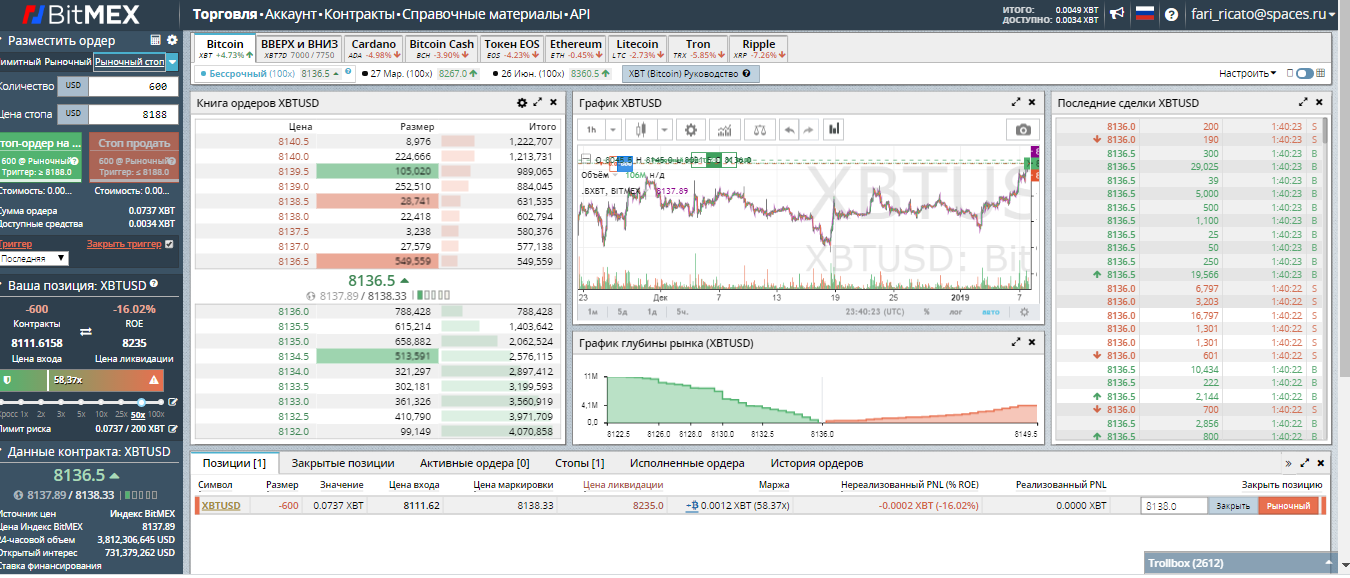
Task: Select the Litecoin instrument tab
Action: click(637, 49)
